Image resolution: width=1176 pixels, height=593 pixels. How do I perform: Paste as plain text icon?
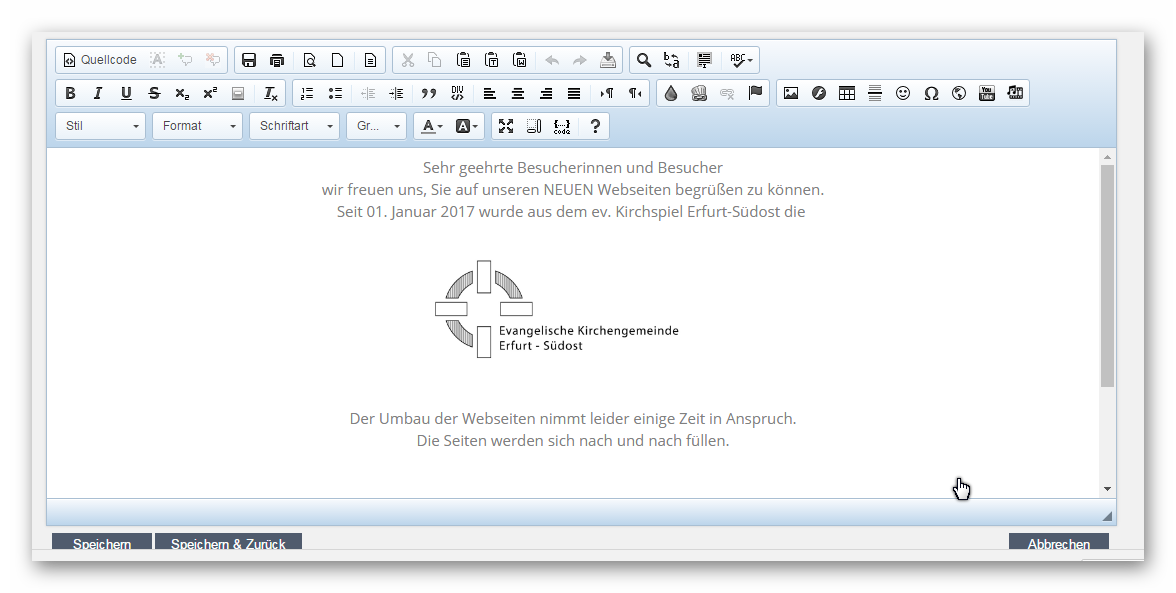491,60
